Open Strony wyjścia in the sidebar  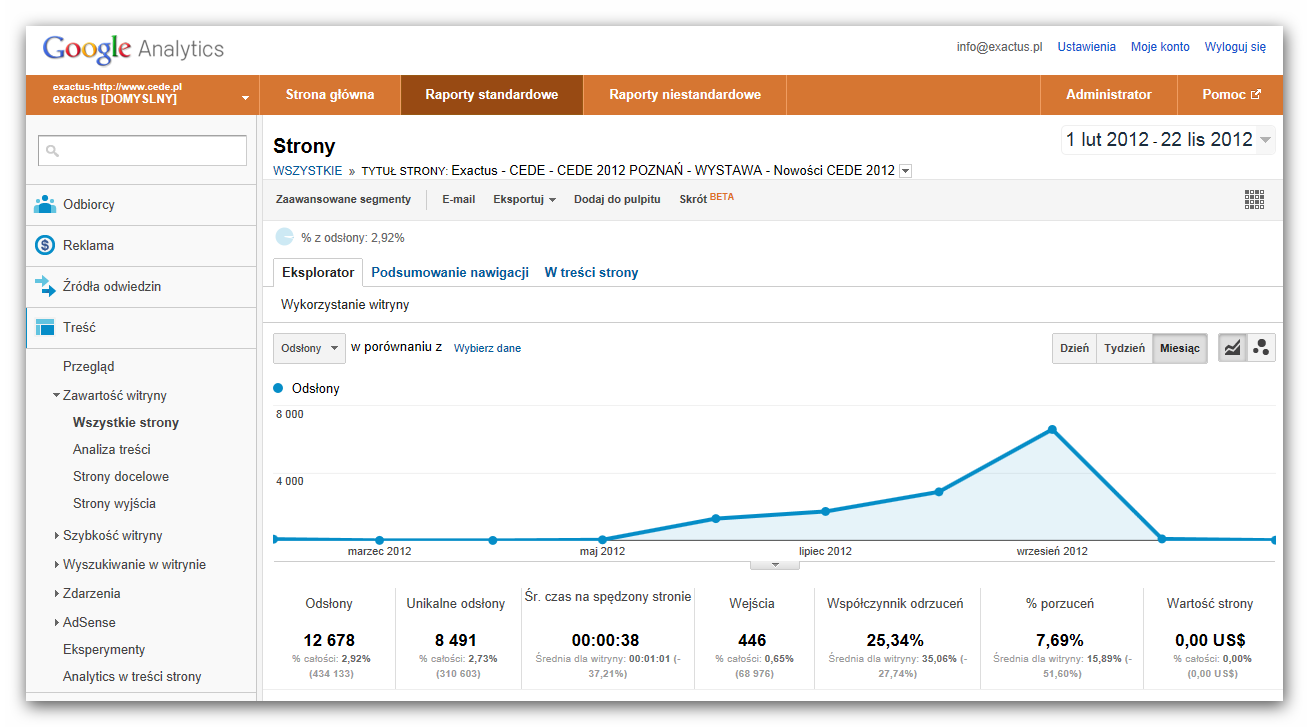(x=114, y=503)
